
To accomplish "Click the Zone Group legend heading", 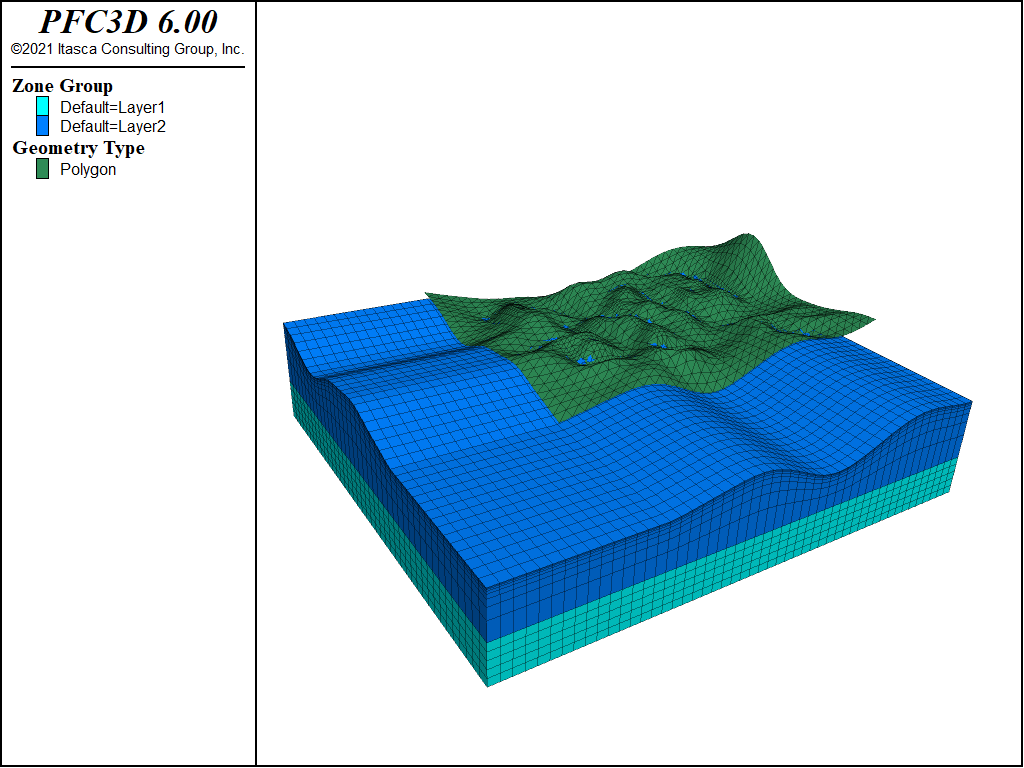I will 62,86.
